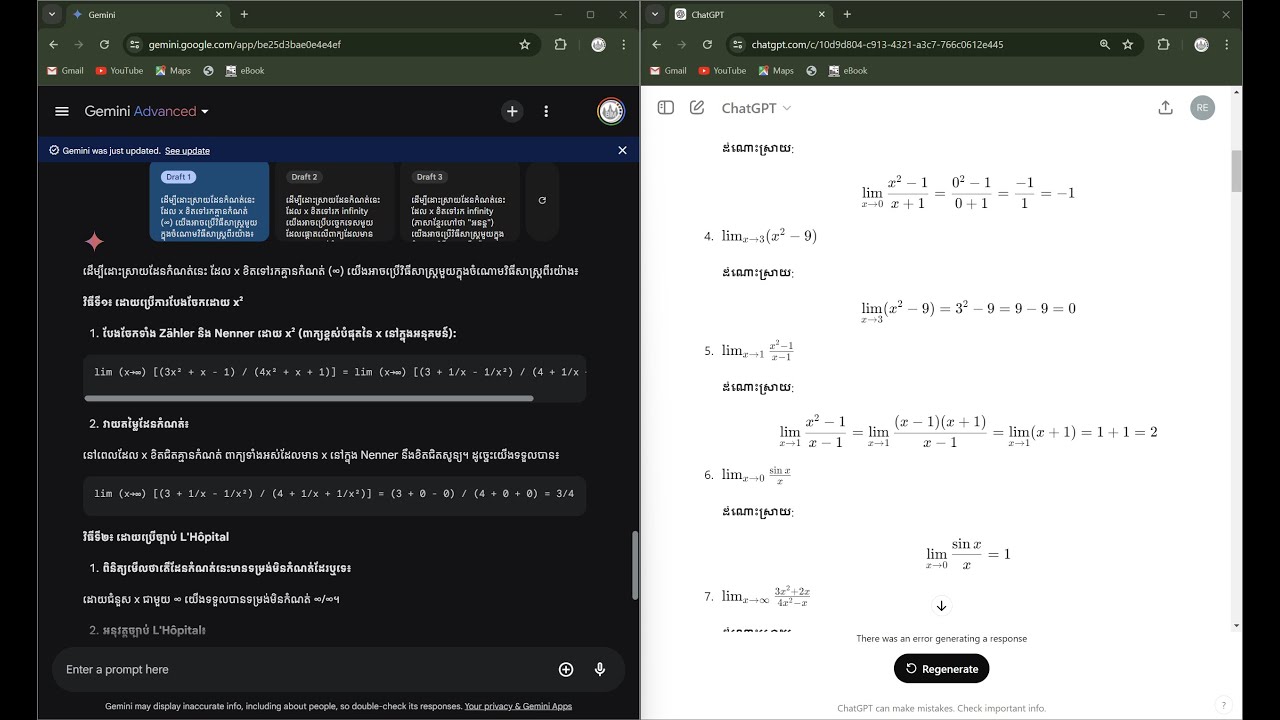
Task: Bookmark the Gemini page star icon
Action: click(x=525, y=45)
